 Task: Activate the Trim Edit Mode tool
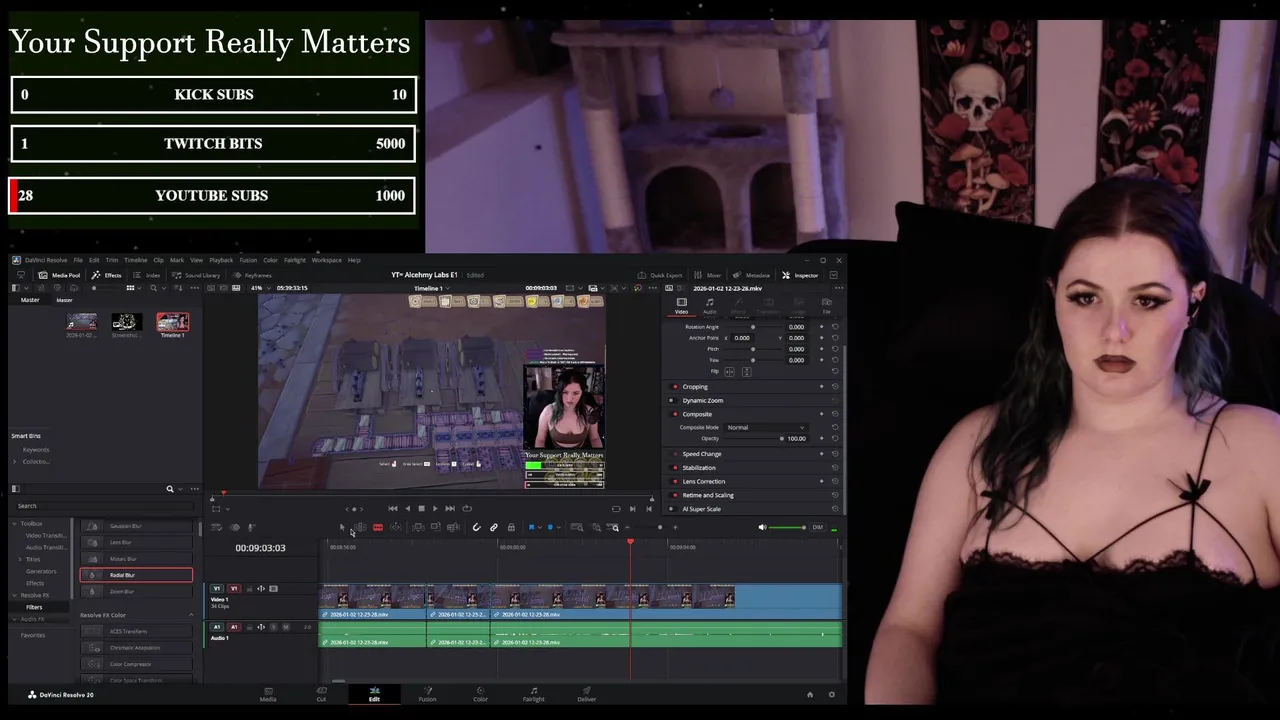360,527
